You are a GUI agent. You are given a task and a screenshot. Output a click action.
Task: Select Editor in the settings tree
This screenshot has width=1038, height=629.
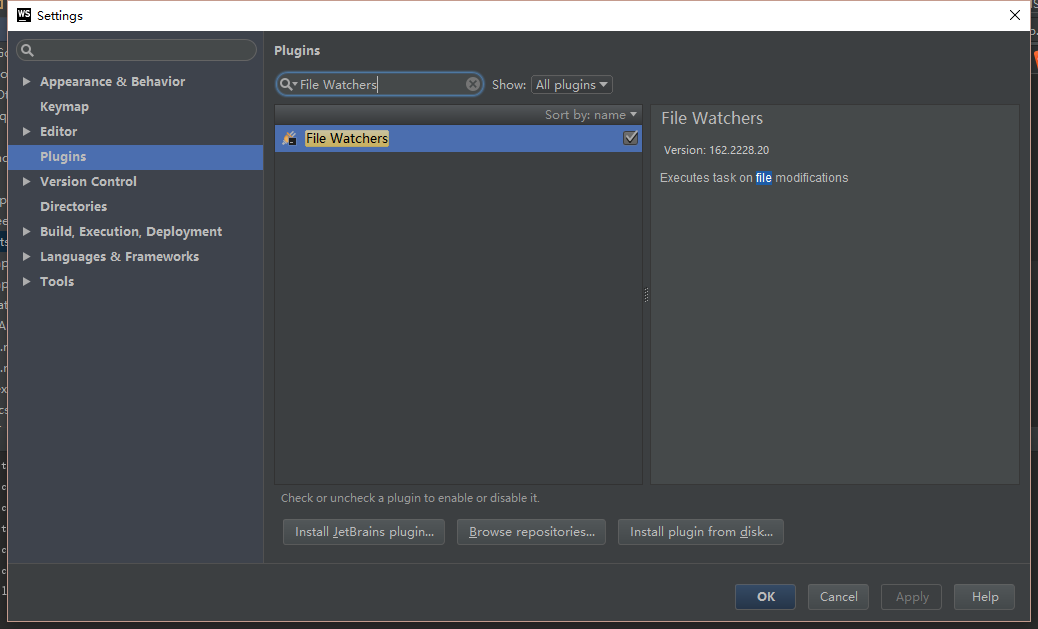click(58, 131)
